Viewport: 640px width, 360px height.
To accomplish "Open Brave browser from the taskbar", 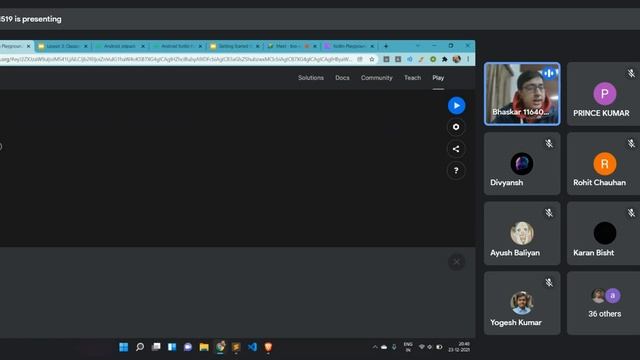I will click(268, 347).
